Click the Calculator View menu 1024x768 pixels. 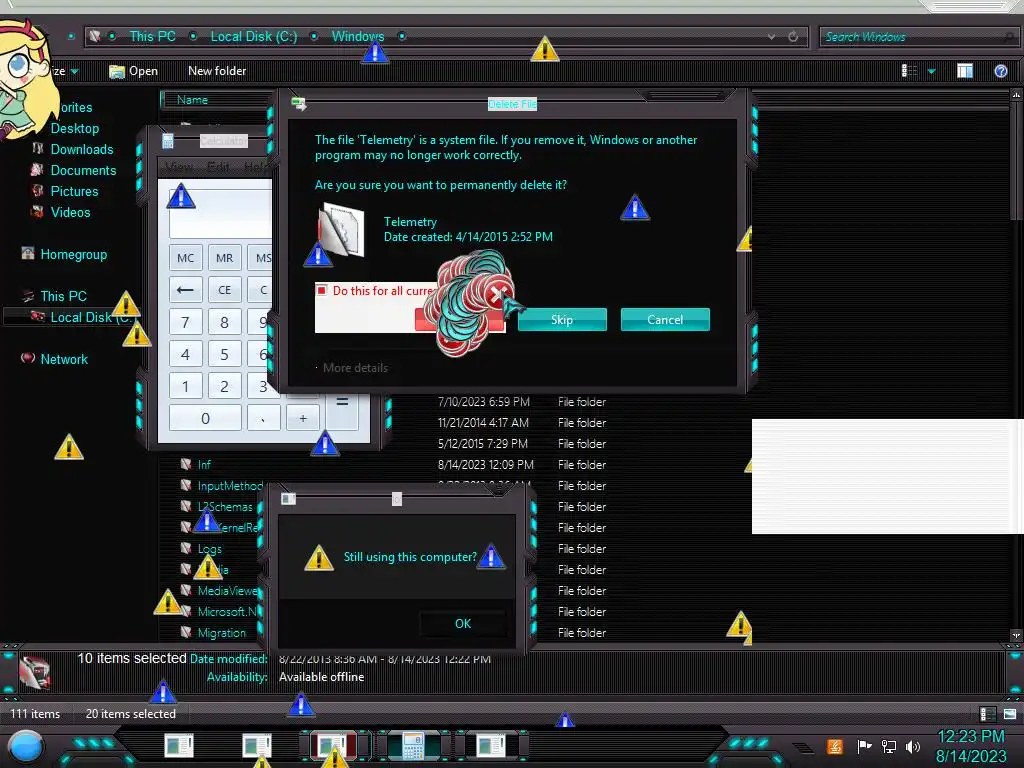(179, 167)
